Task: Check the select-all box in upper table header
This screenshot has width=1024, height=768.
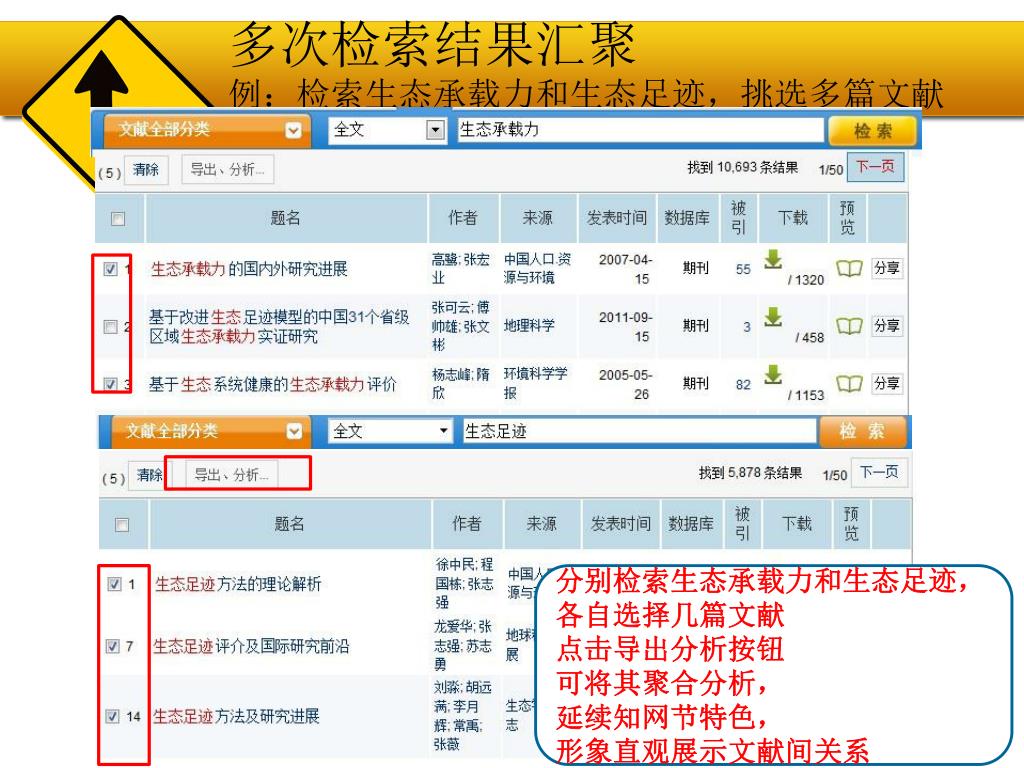Action: click(118, 219)
